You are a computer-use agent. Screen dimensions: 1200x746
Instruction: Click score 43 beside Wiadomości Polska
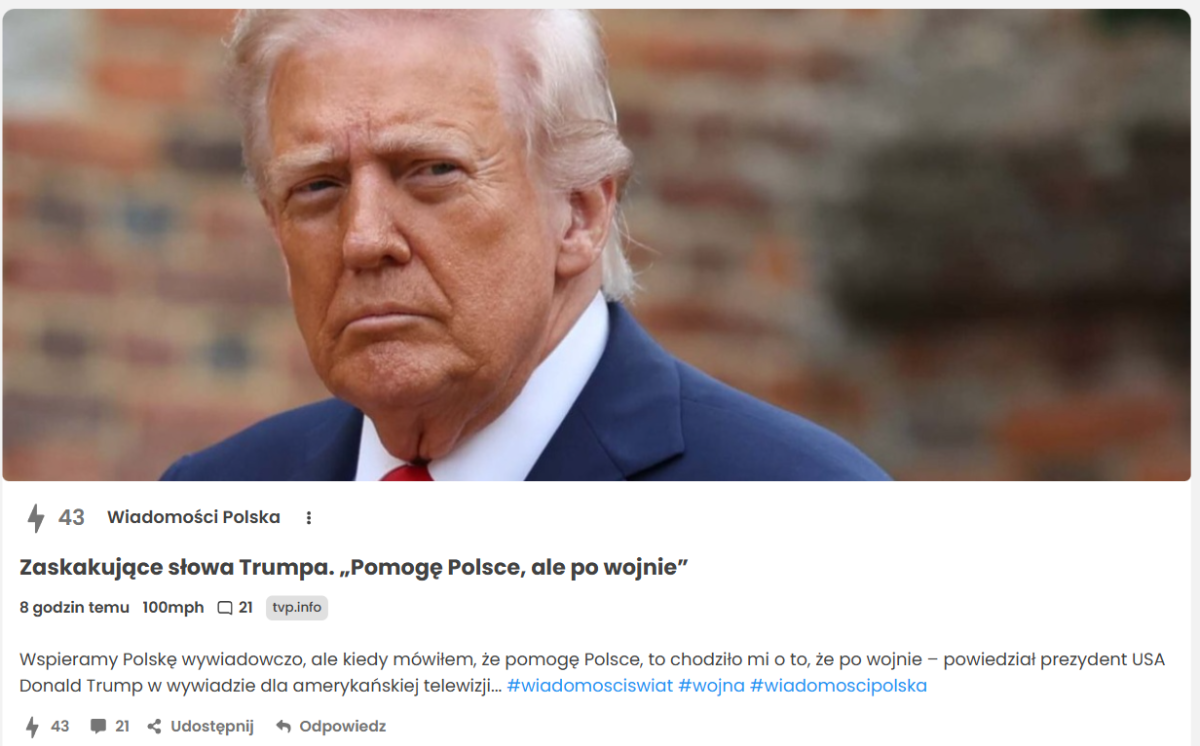pyautogui.click(x=71, y=517)
